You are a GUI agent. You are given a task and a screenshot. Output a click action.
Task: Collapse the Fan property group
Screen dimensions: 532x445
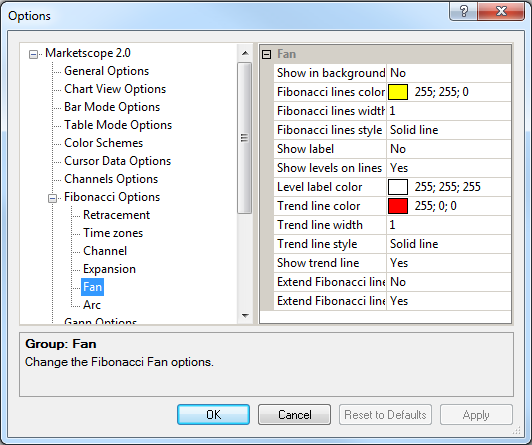point(267,54)
